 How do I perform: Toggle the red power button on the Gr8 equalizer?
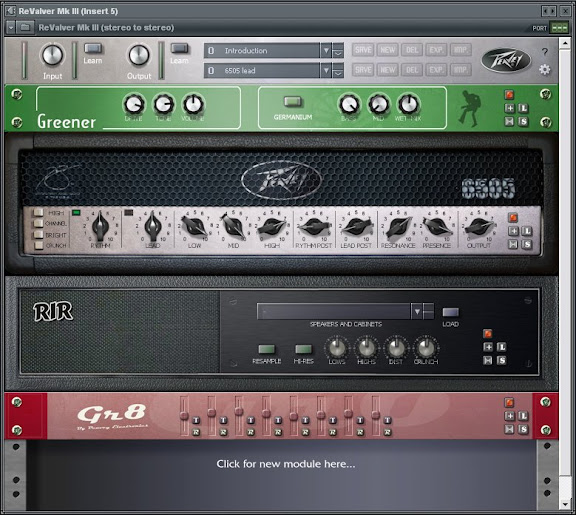click(510, 402)
